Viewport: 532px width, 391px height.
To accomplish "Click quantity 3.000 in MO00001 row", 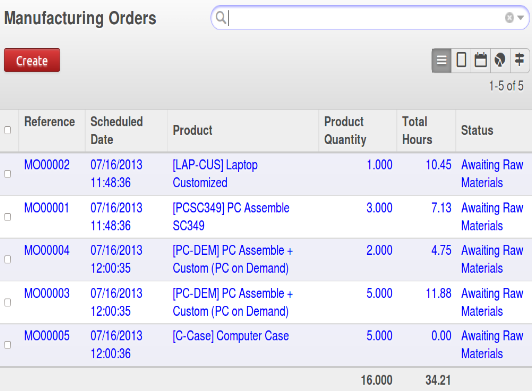I will (x=379, y=208).
